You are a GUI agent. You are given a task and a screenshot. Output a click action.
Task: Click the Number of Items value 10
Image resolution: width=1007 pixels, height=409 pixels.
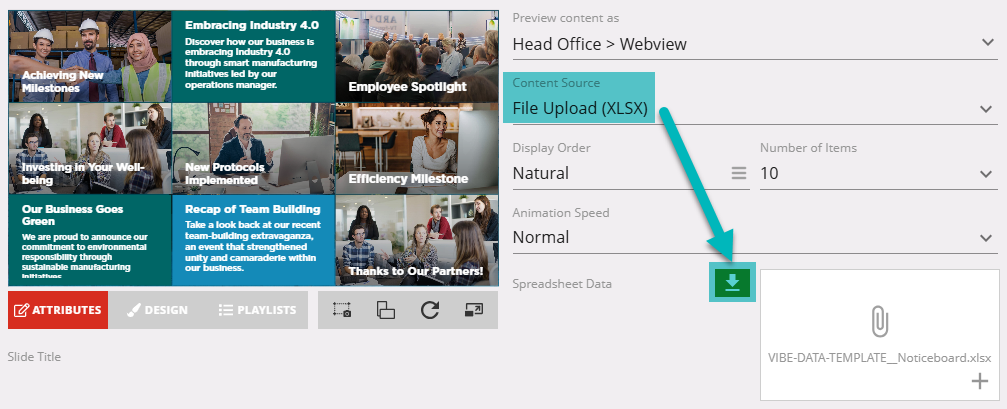(x=769, y=173)
